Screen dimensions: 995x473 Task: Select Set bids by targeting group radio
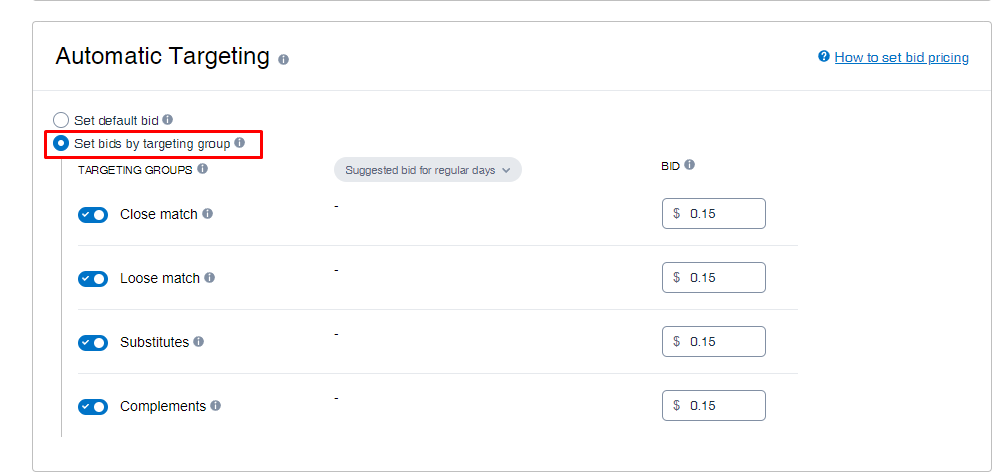coord(60,144)
